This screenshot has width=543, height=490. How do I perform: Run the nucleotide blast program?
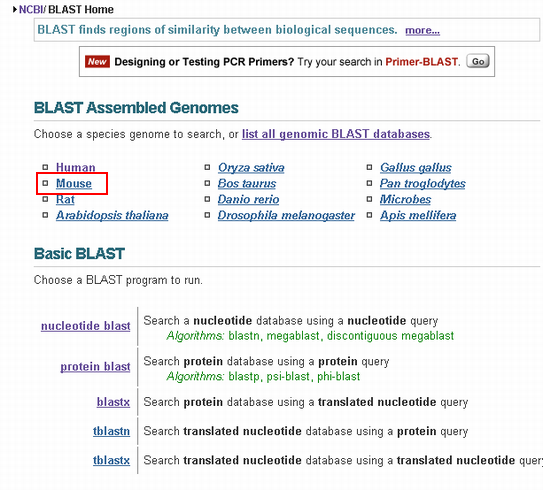tap(86, 326)
